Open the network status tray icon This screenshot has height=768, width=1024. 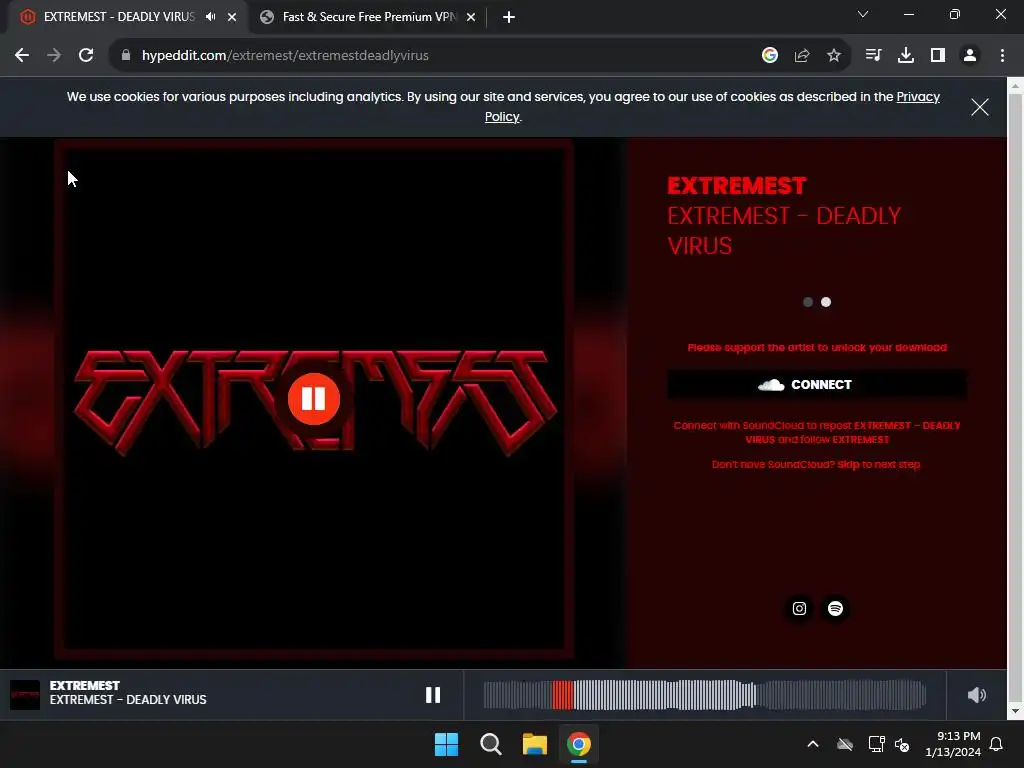point(876,744)
